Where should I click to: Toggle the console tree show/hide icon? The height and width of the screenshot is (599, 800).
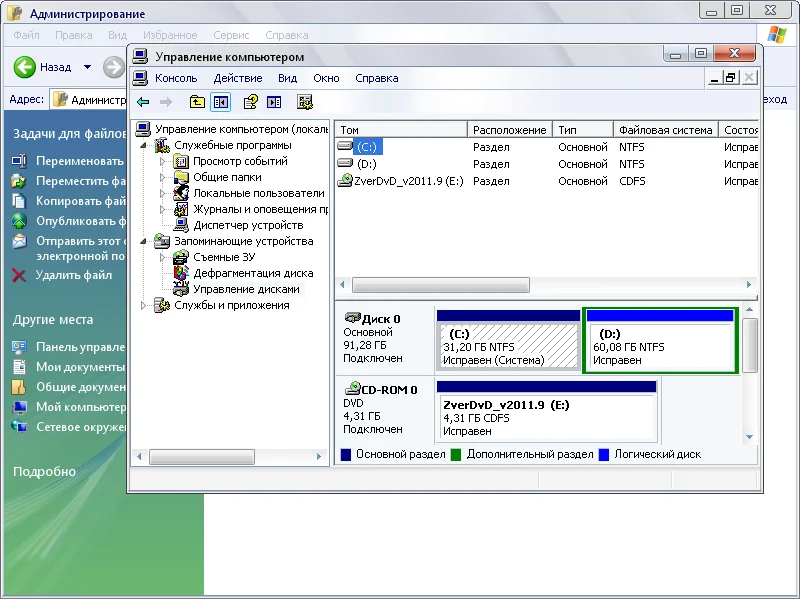[221, 101]
